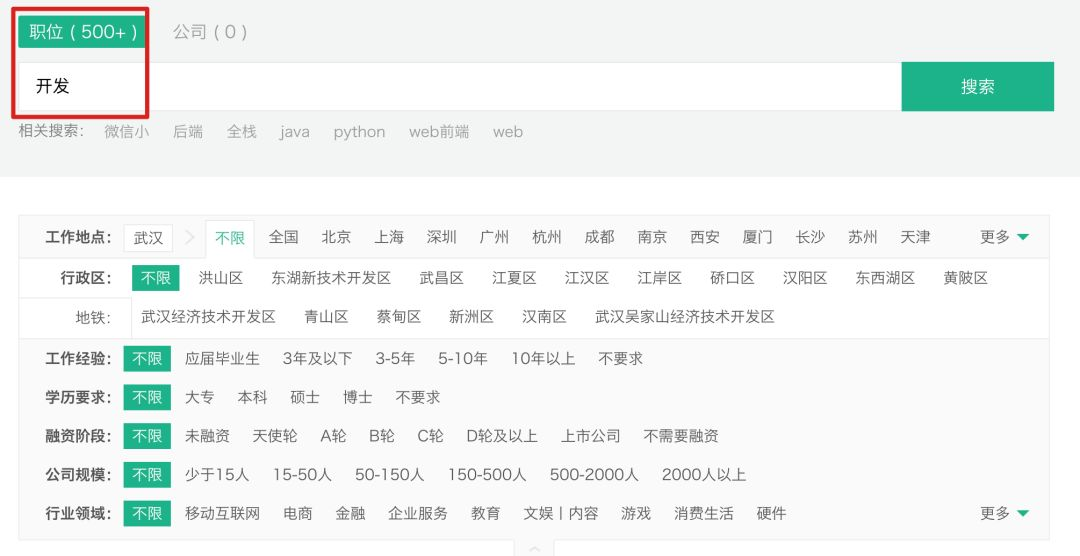
Task: Select 深圳 as work location
Action: (x=442, y=237)
